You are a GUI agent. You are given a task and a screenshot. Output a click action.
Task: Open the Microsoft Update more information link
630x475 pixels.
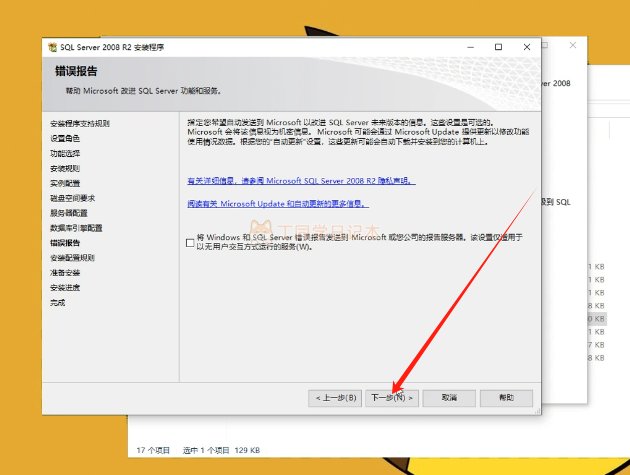pyautogui.click(x=278, y=204)
